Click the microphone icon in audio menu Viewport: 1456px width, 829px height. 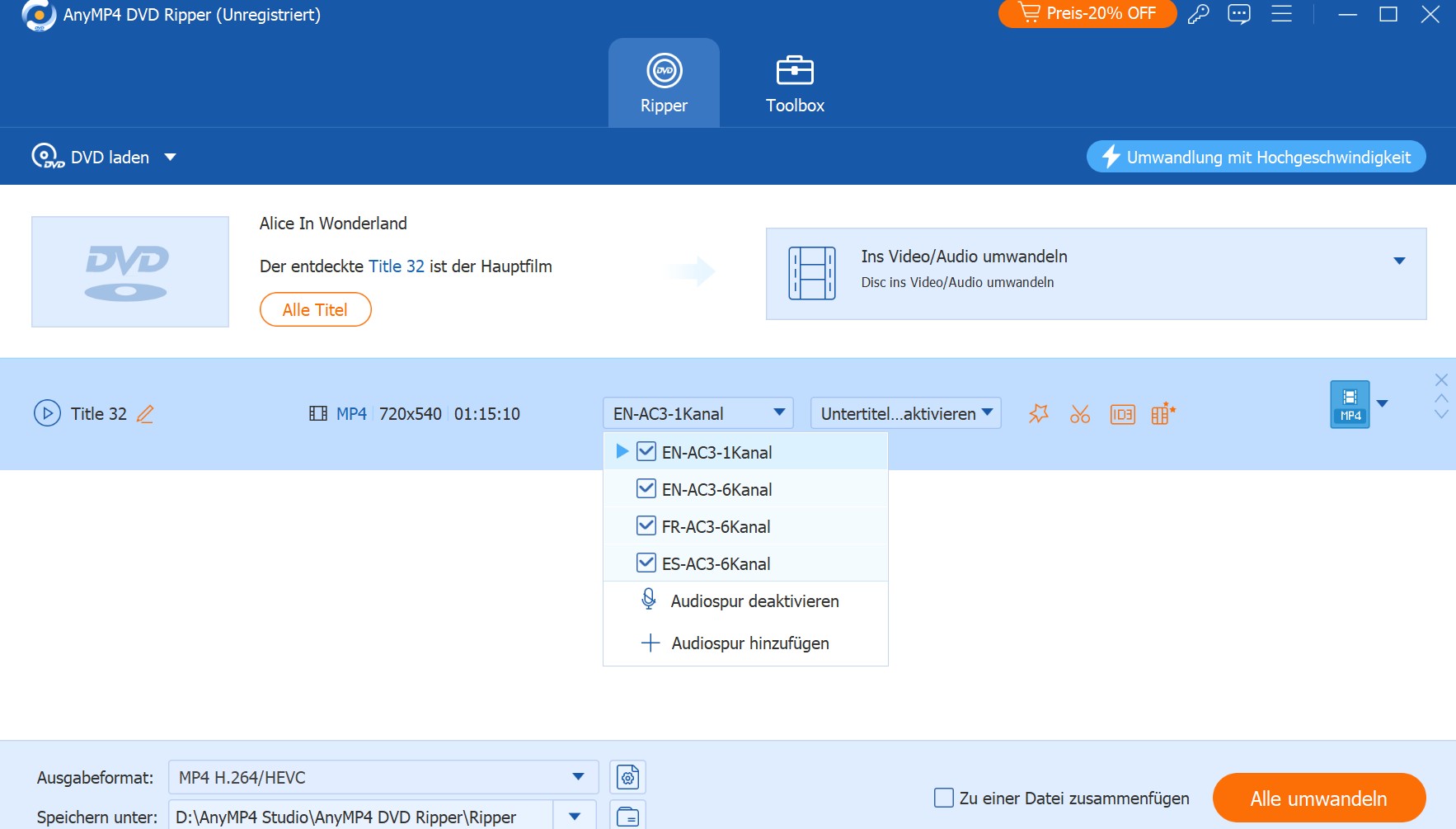[x=649, y=599]
